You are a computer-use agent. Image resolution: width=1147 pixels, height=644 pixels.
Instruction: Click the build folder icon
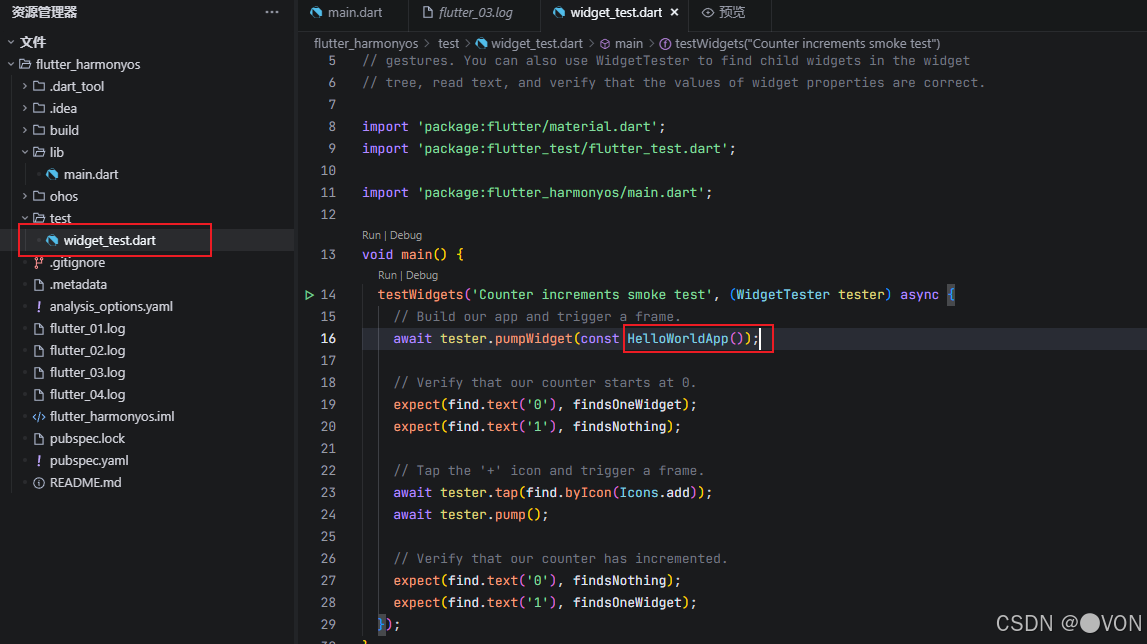[39, 130]
